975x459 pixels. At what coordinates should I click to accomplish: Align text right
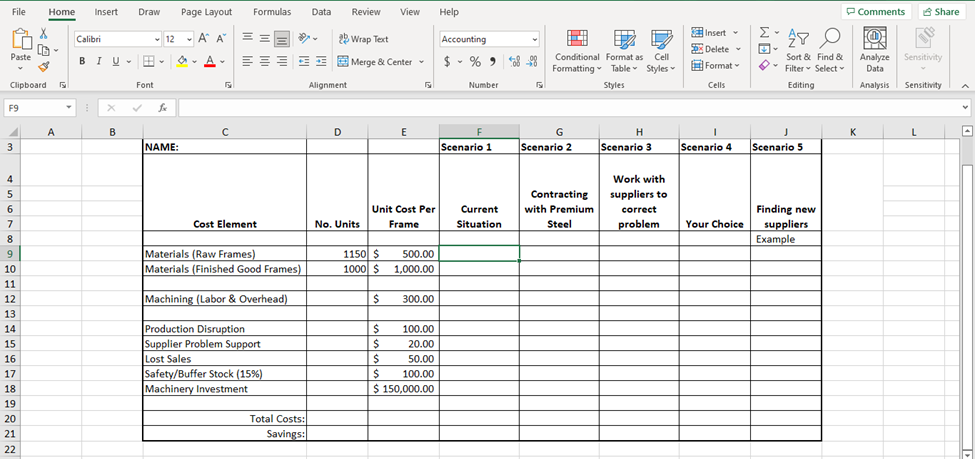click(x=282, y=62)
